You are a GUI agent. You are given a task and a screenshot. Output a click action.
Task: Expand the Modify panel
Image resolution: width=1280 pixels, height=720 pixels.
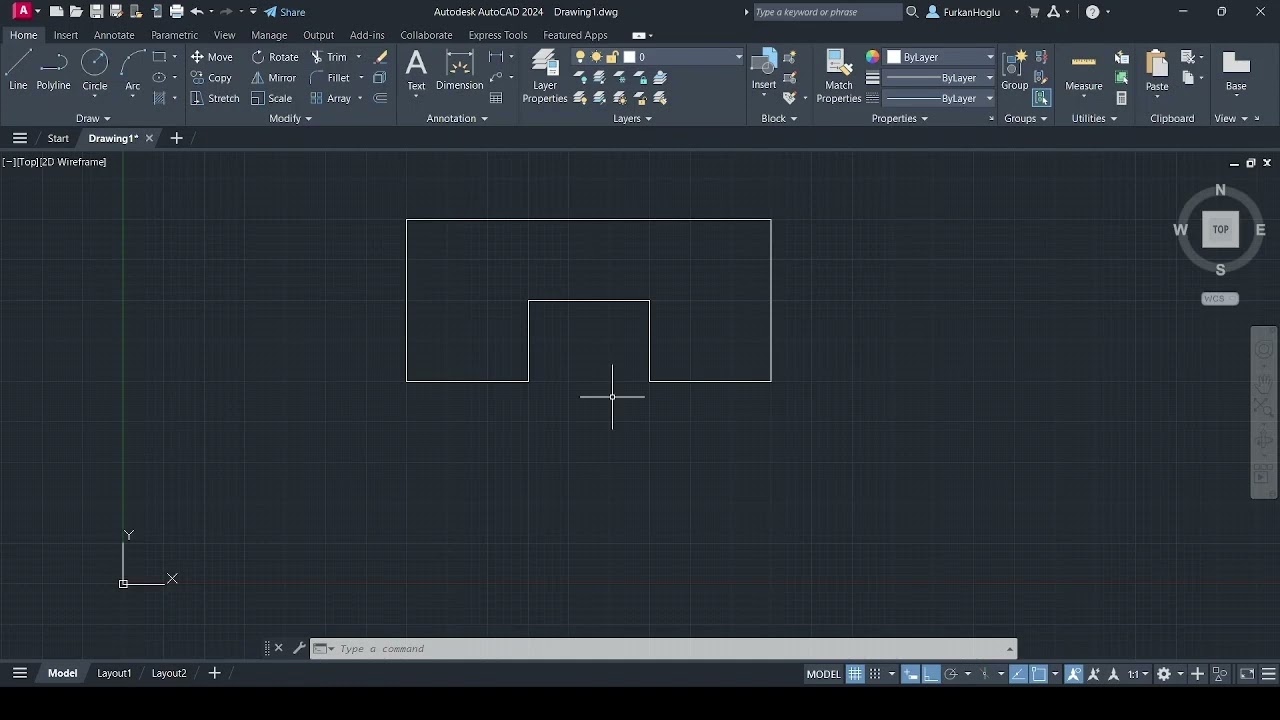[x=290, y=118]
